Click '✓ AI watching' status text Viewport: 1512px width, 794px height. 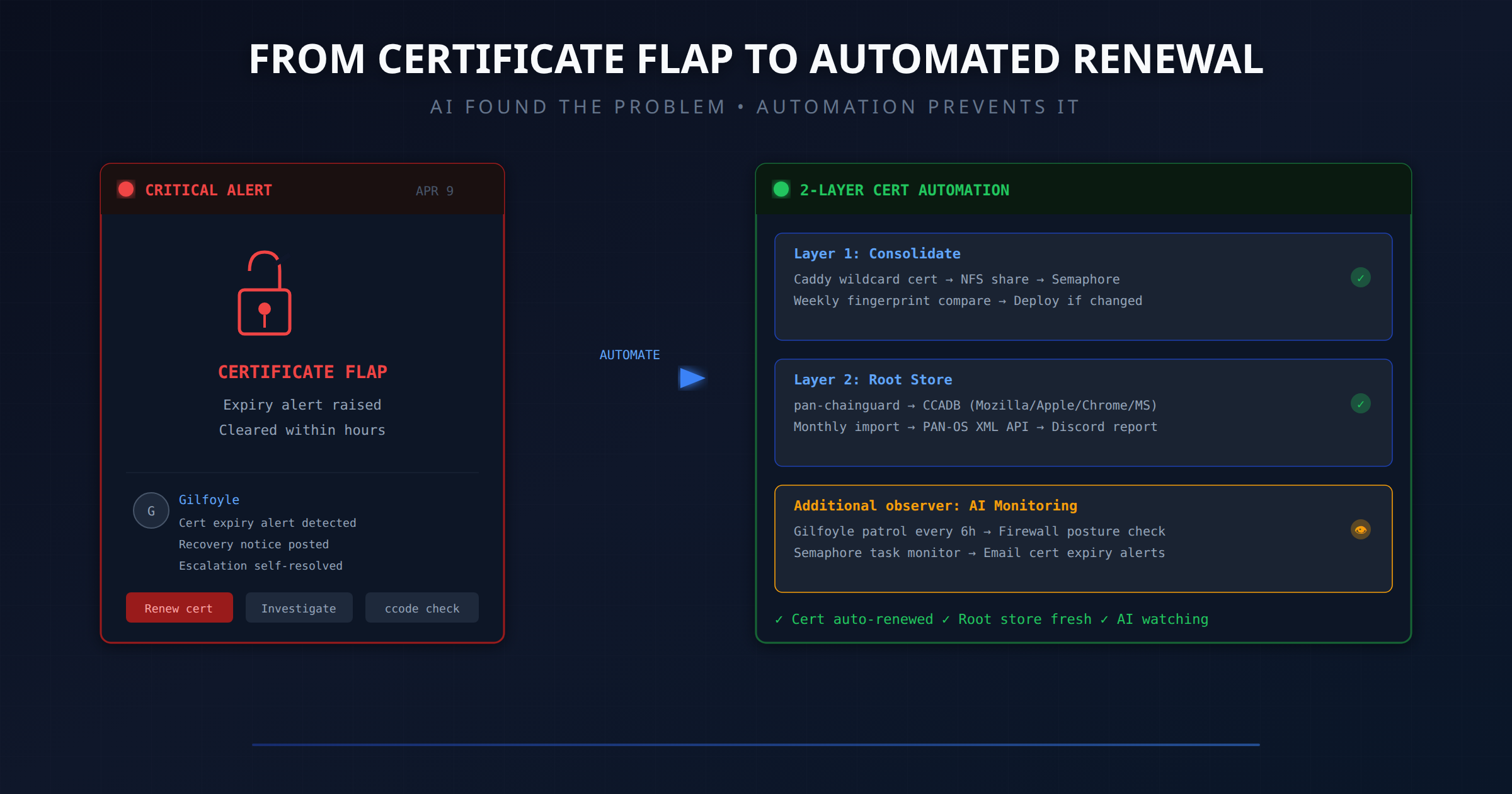1154,619
